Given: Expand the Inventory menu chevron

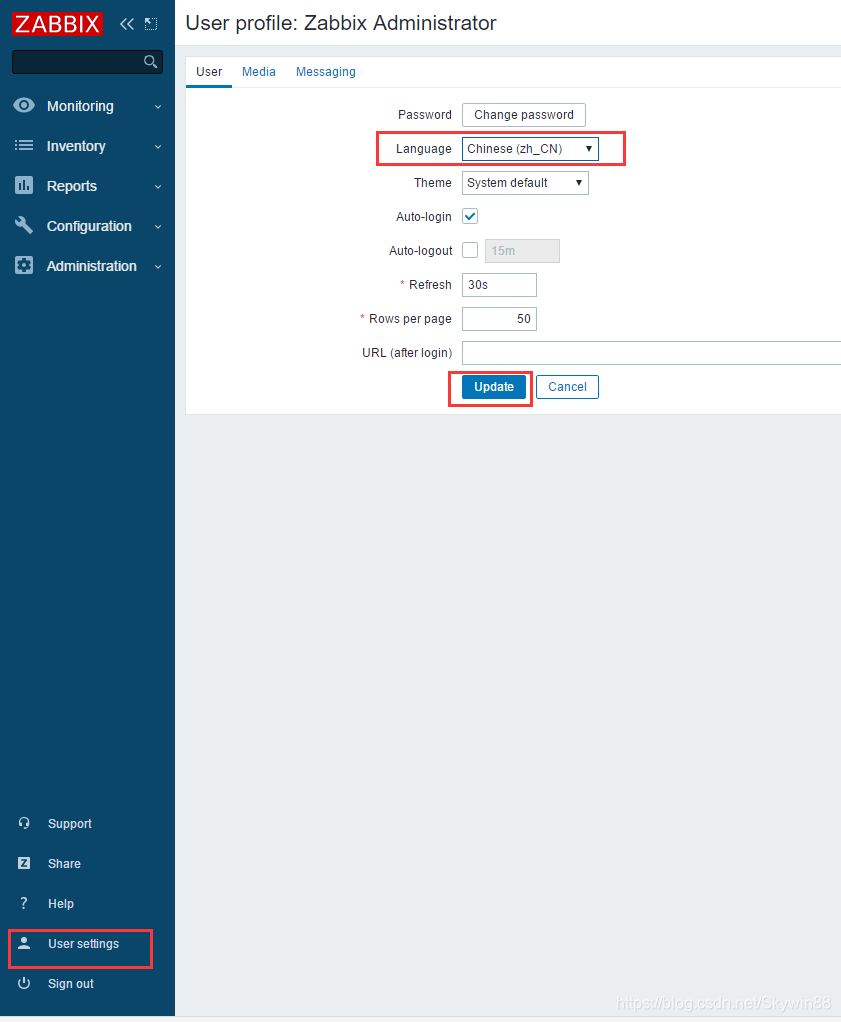Looking at the screenshot, I should coord(158,147).
